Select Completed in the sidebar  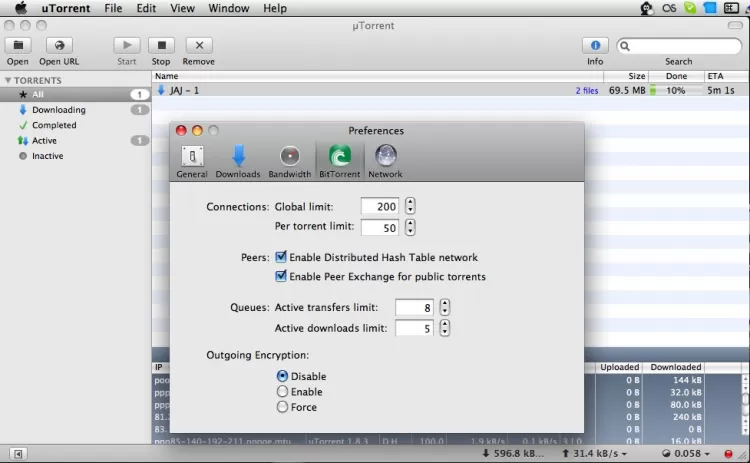coord(76,125)
